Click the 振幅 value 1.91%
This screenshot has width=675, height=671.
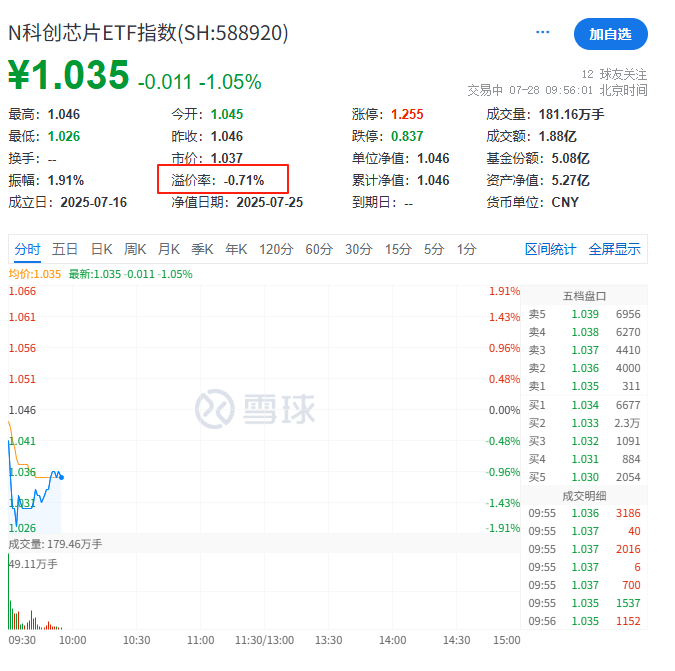[65, 180]
